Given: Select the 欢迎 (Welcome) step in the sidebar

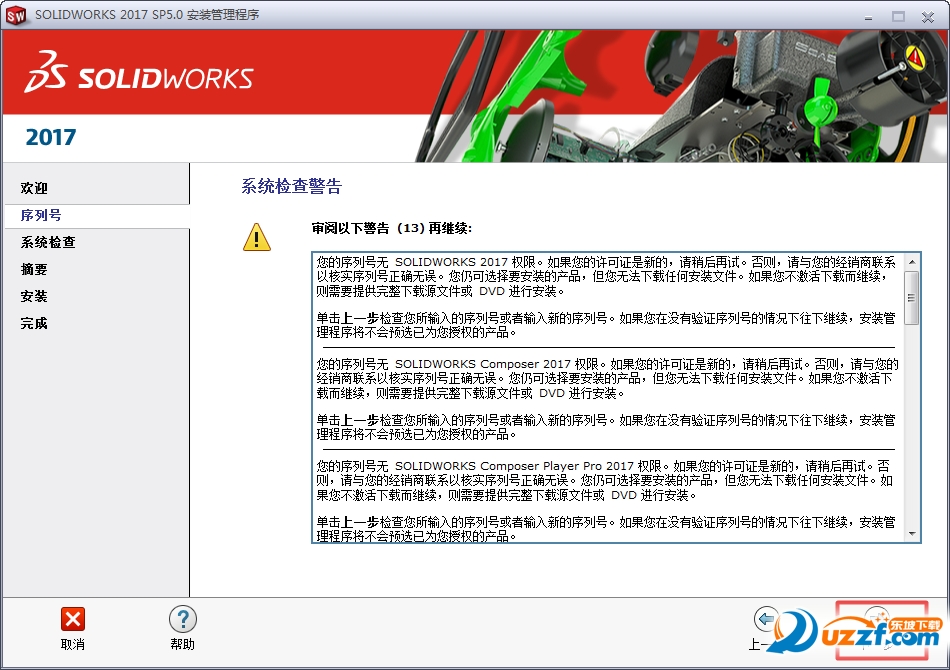Looking at the screenshot, I should [x=34, y=188].
